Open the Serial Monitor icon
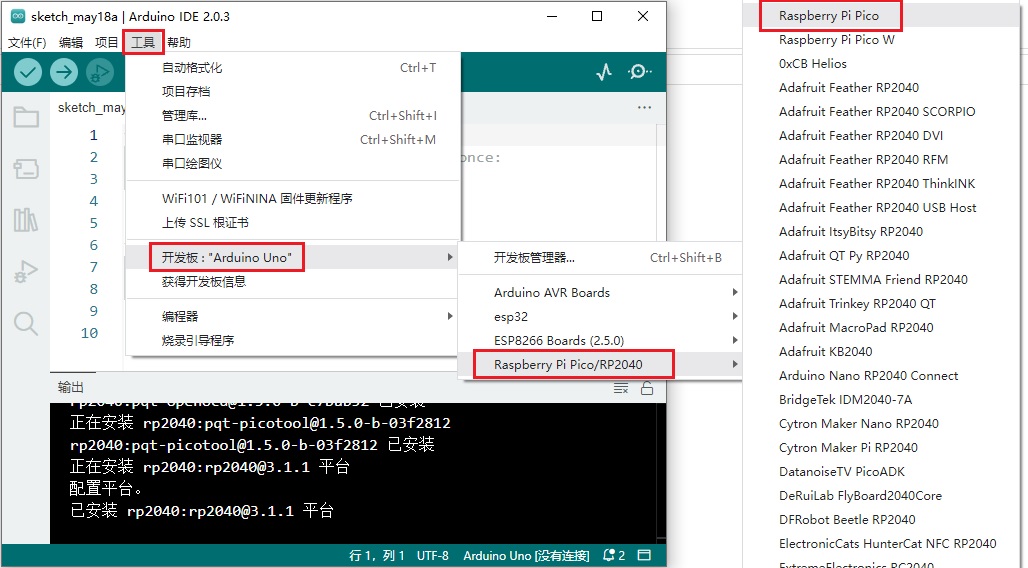 point(639,71)
